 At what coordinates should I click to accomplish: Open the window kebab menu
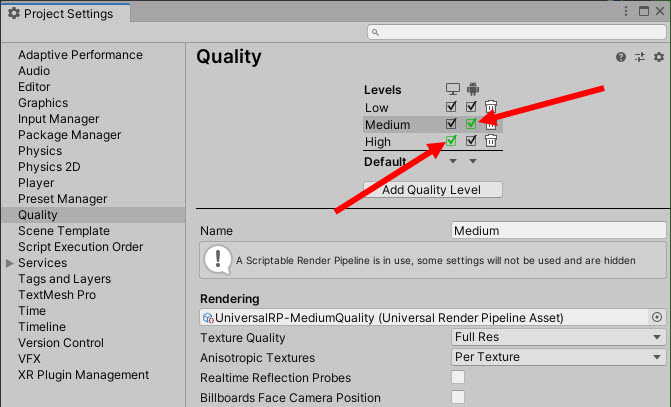point(626,11)
